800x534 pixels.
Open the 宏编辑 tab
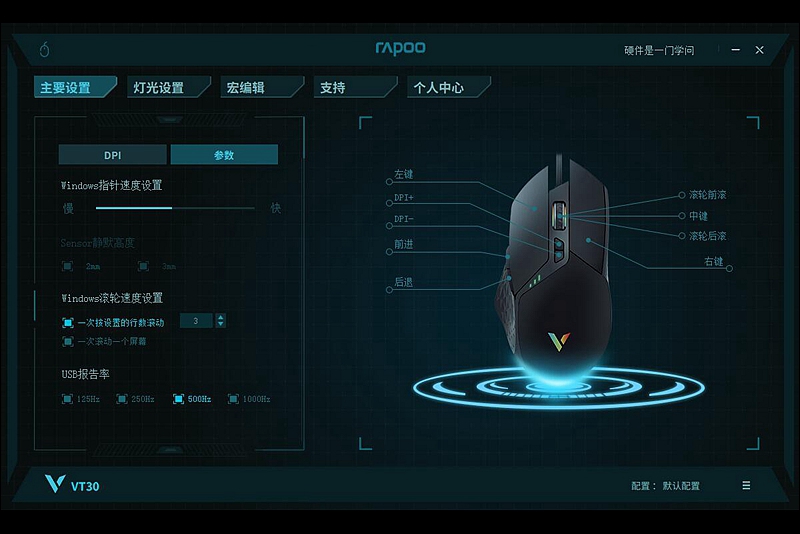point(262,87)
